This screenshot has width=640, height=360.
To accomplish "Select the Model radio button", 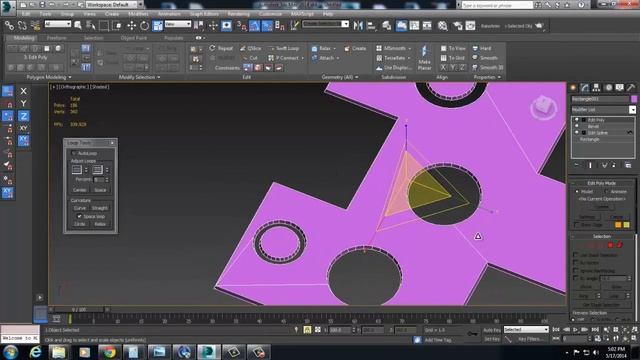I will tap(577, 191).
